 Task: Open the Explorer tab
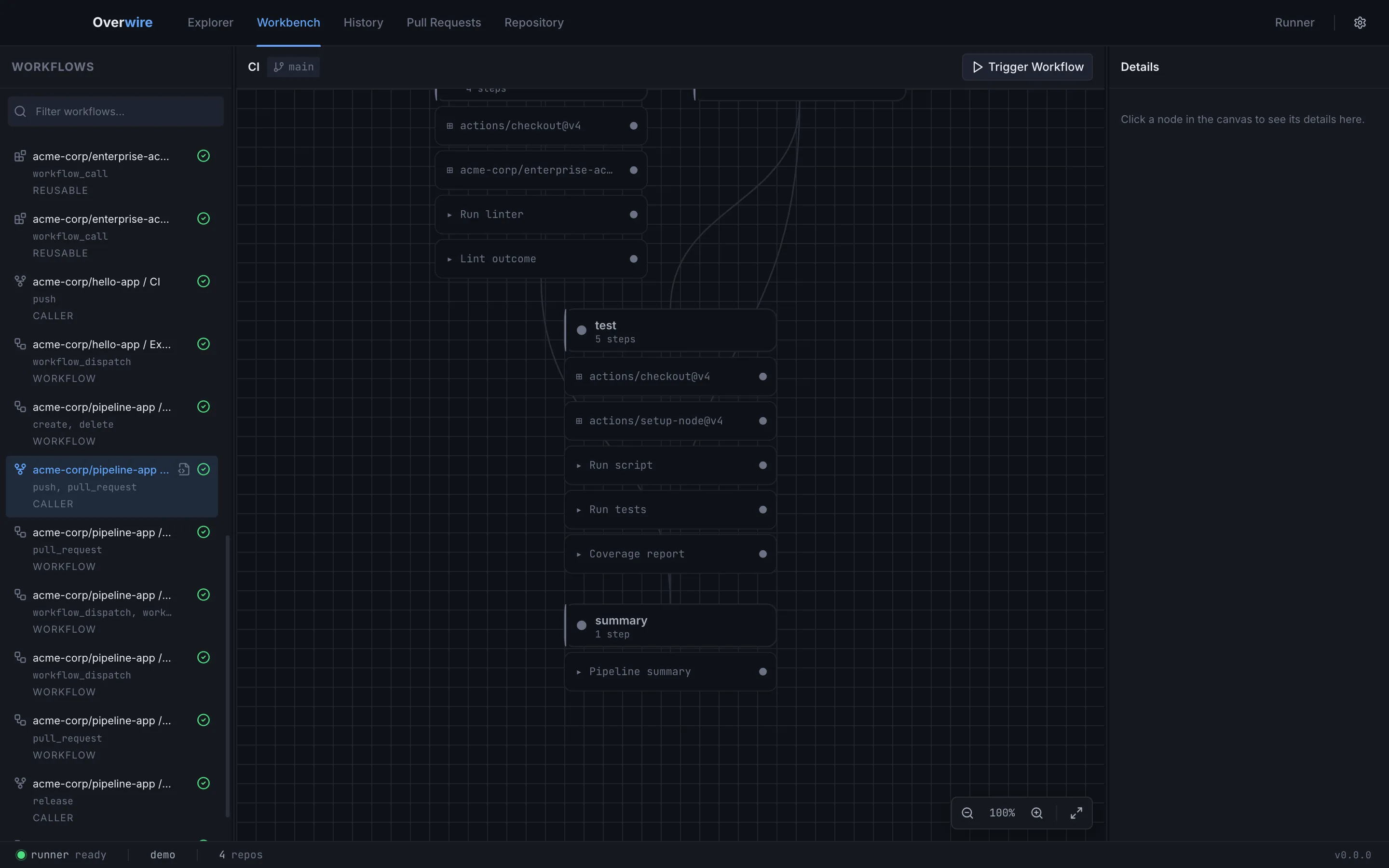(x=210, y=22)
